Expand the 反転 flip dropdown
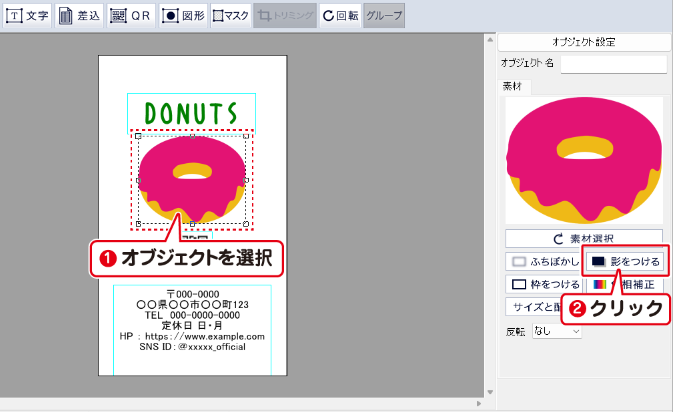This screenshot has height=412, width=673. click(x=557, y=330)
